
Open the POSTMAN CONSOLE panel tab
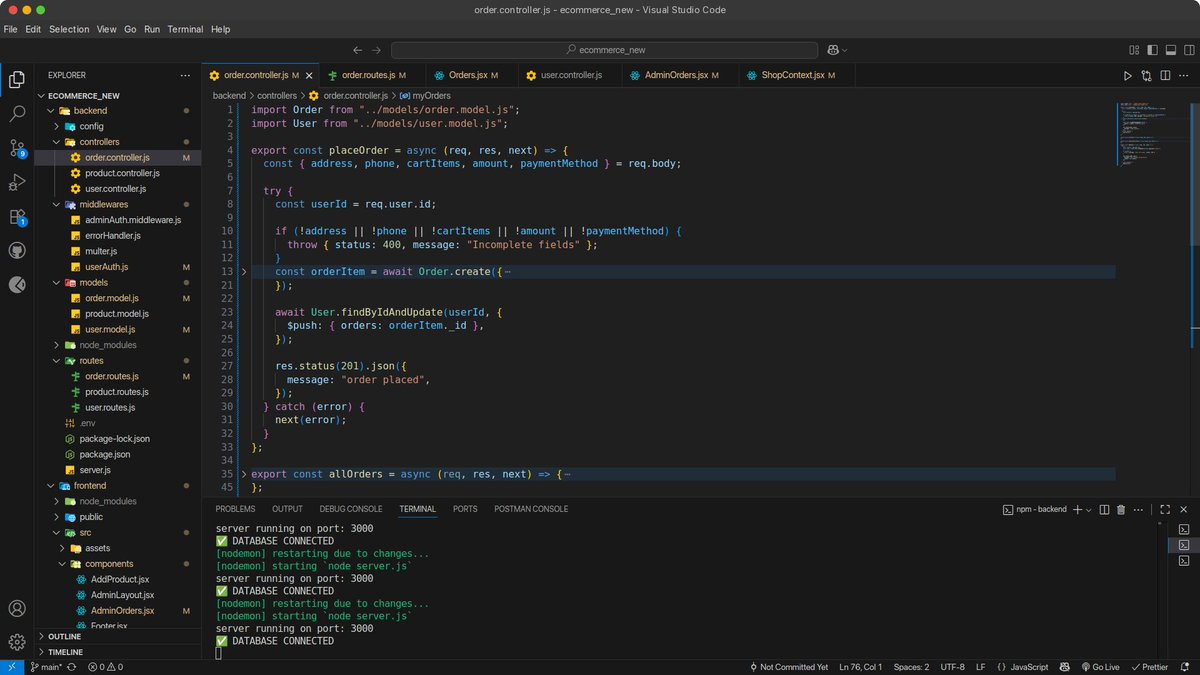(531, 509)
